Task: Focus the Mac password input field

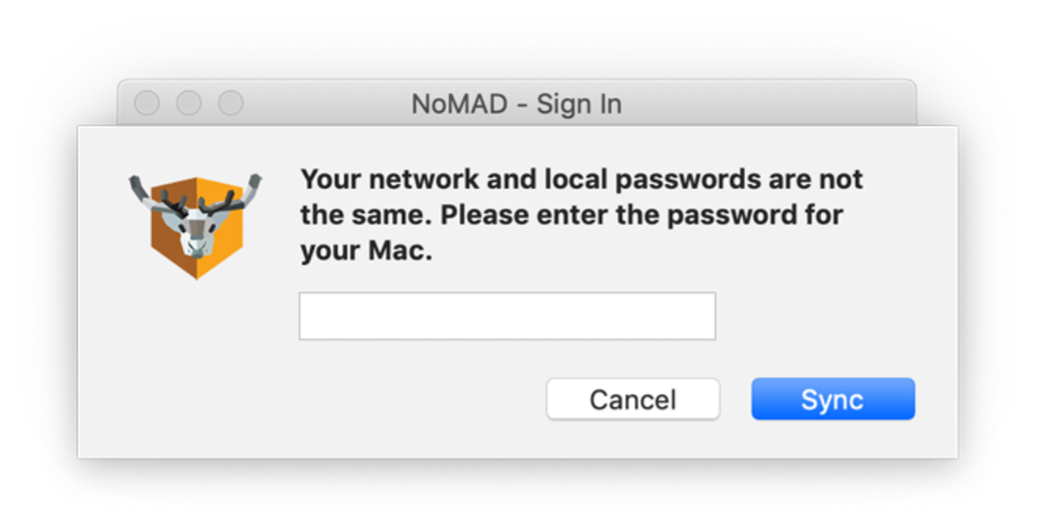Action: (x=507, y=316)
